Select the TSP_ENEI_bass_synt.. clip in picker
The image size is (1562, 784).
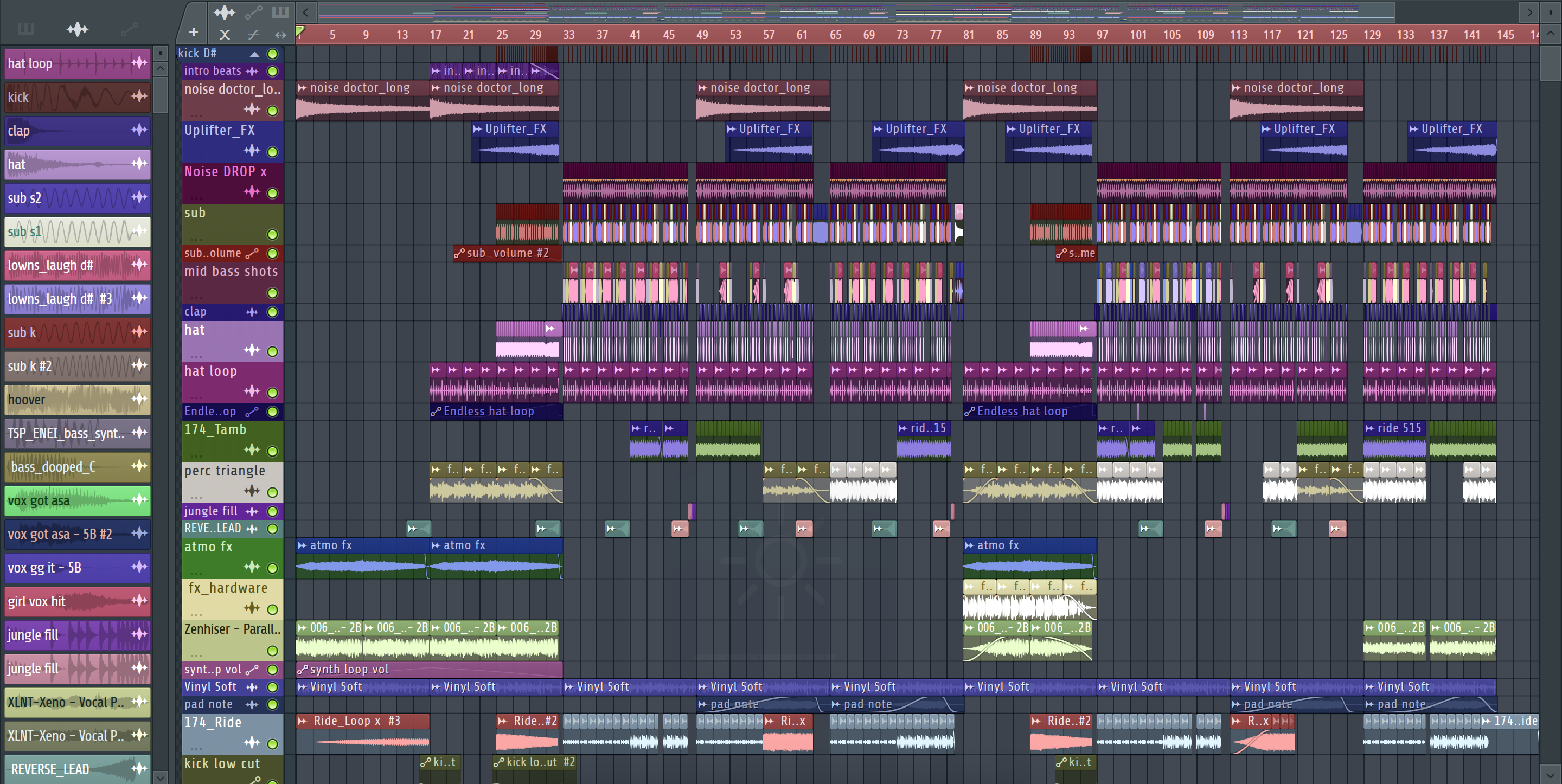78,434
